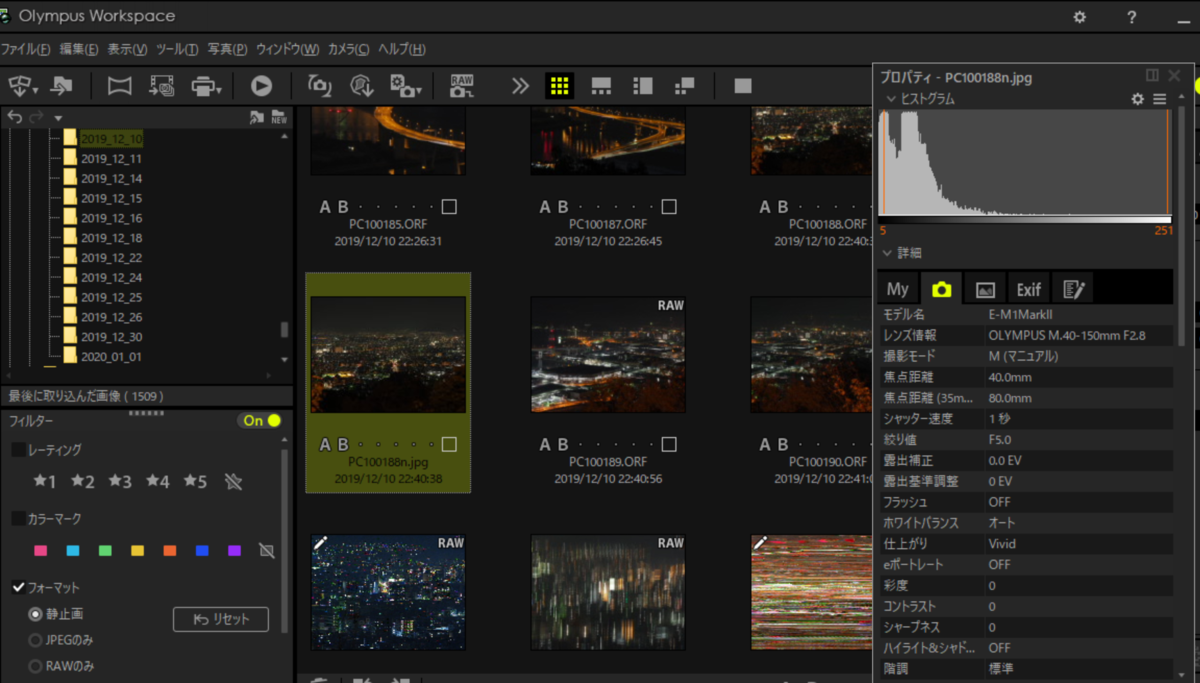Switch to filmstrip browser view
This screenshot has height=683, width=1200.
(601, 86)
